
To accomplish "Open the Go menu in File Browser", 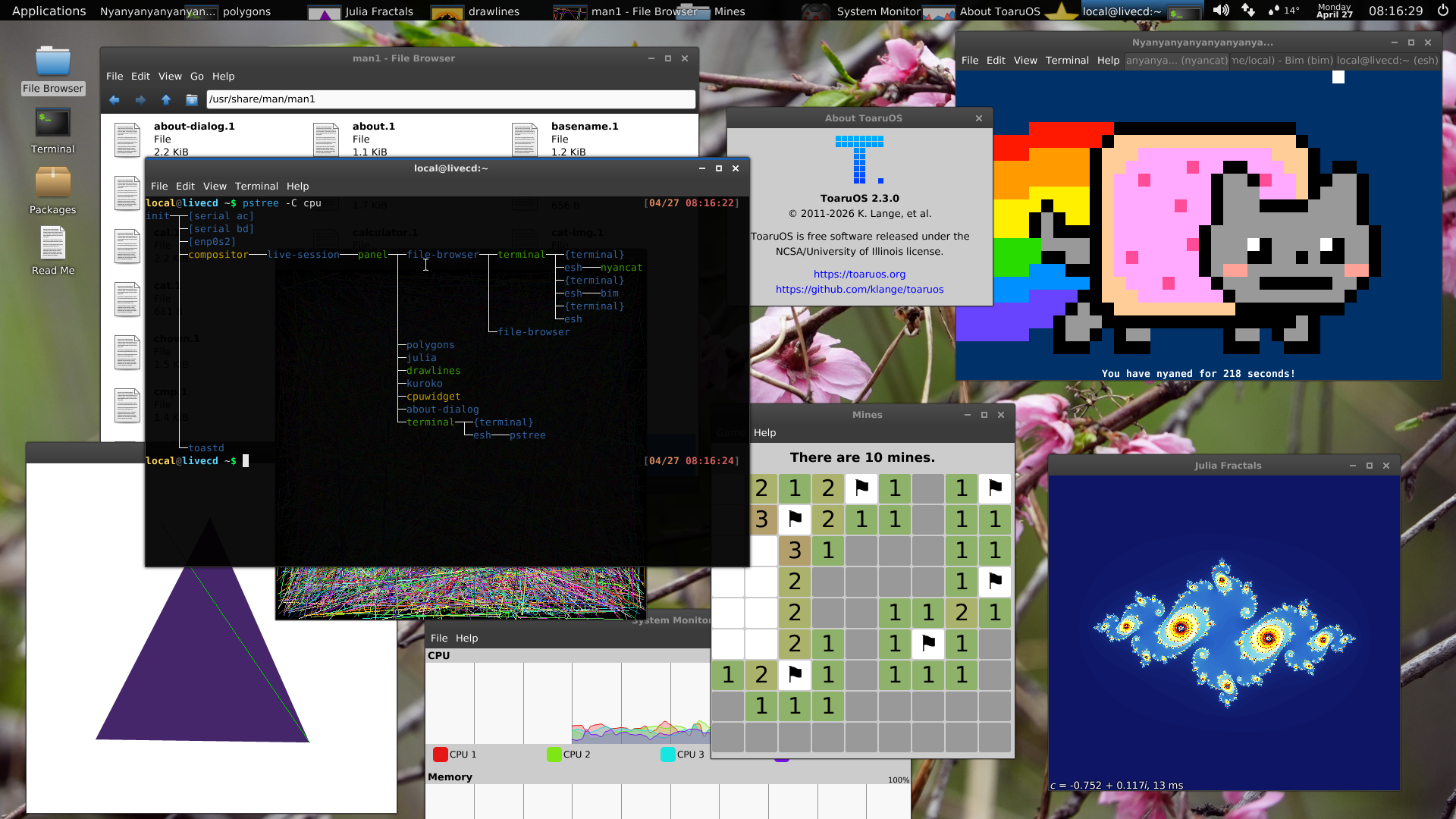I will [x=196, y=76].
